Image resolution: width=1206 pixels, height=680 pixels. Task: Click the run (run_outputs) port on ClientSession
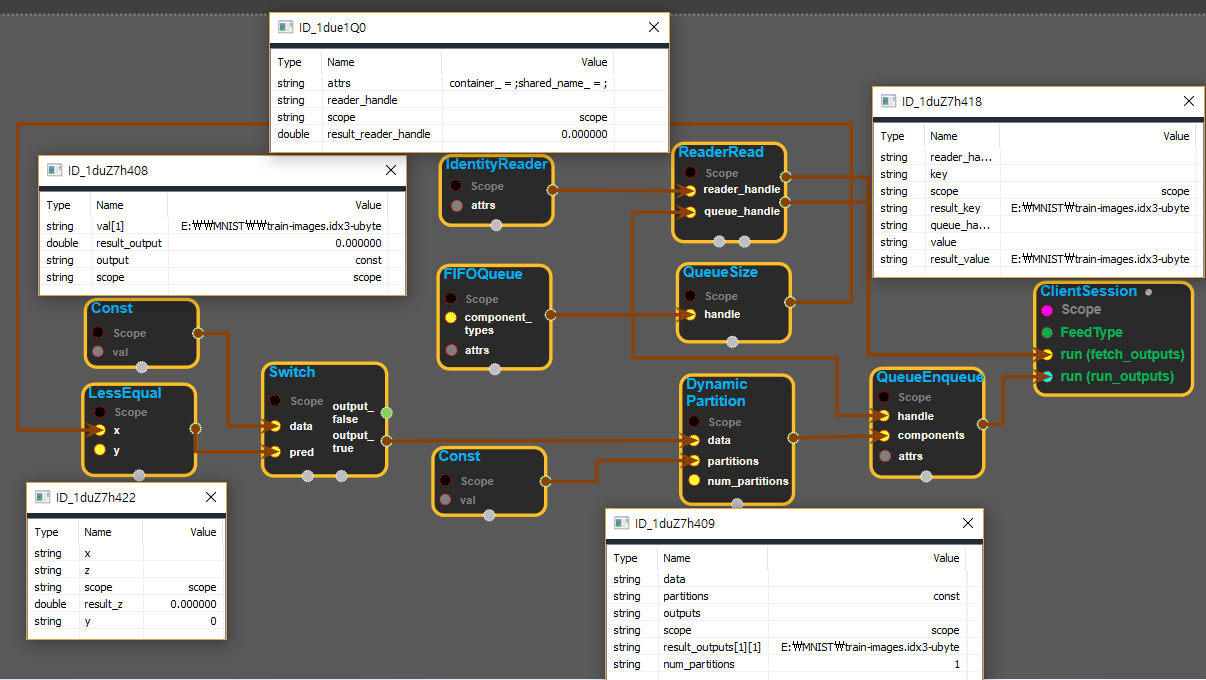(1047, 376)
